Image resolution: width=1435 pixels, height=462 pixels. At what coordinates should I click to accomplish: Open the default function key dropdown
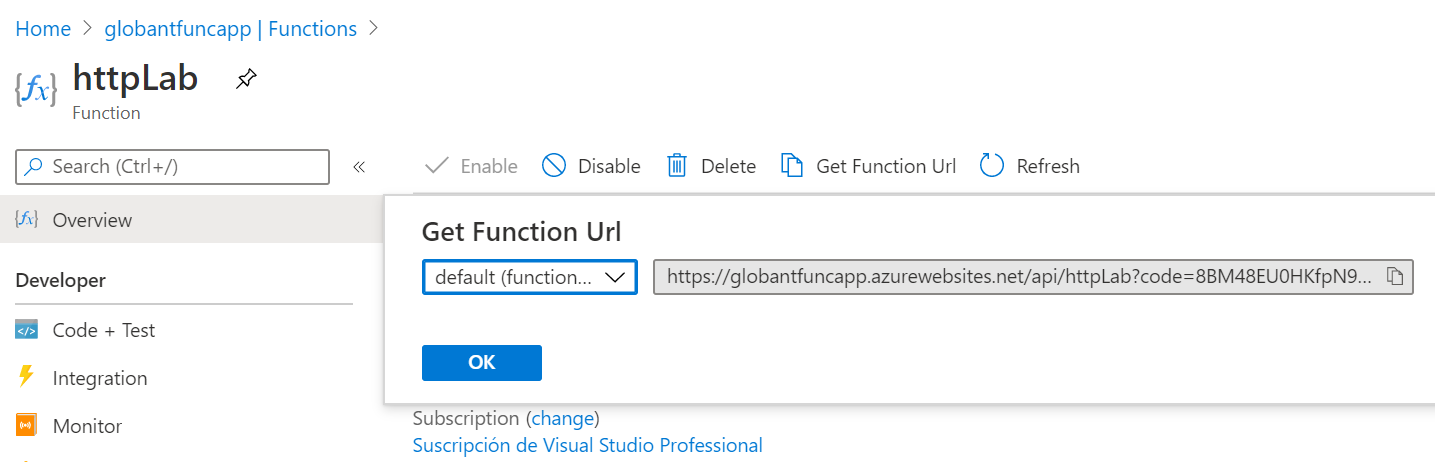pos(530,277)
